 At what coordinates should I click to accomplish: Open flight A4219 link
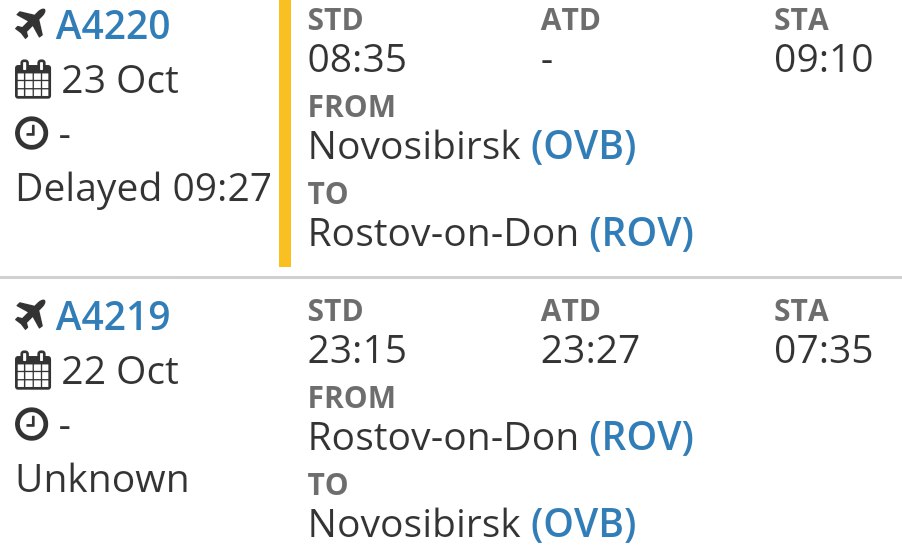click(113, 316)
